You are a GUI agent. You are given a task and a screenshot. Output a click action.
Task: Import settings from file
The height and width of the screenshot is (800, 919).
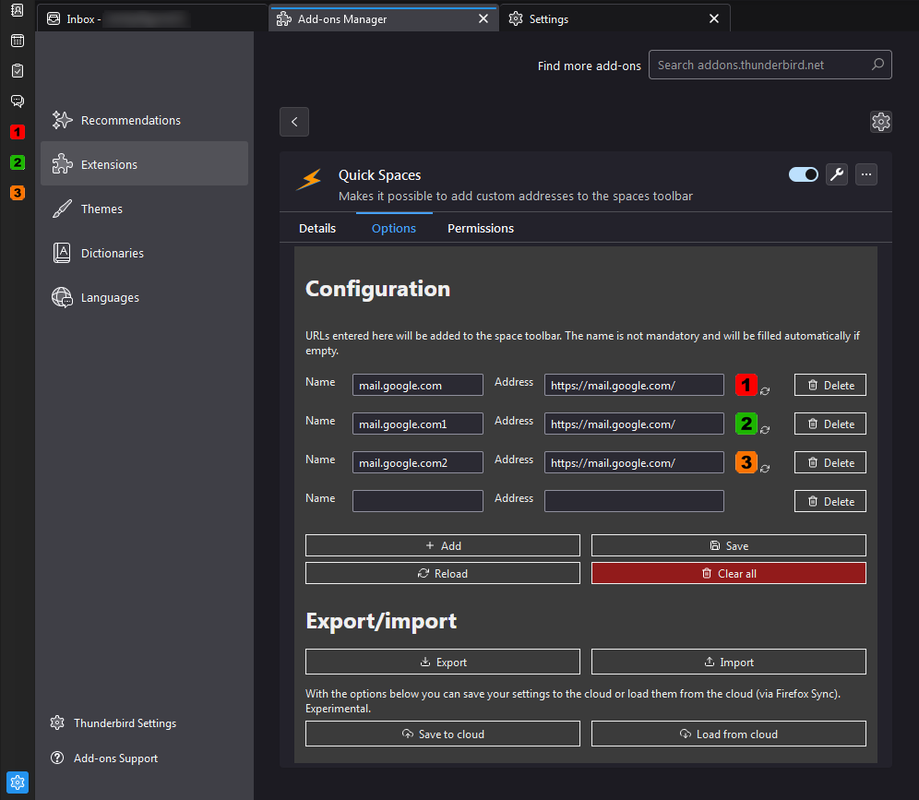(729, 662)
